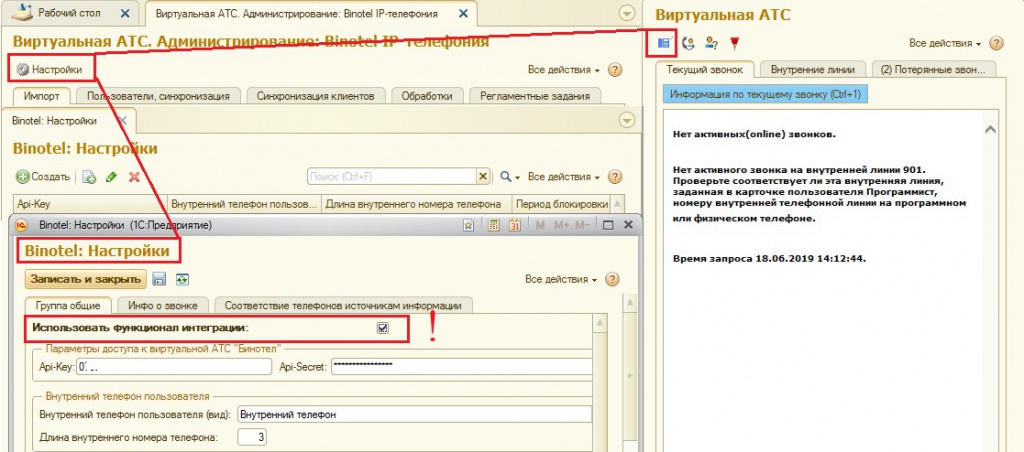Screen dimensions: 1024x452
Task: Open help icon in the Binotel settings list toolbar
Action: click(x=615, y=177)
